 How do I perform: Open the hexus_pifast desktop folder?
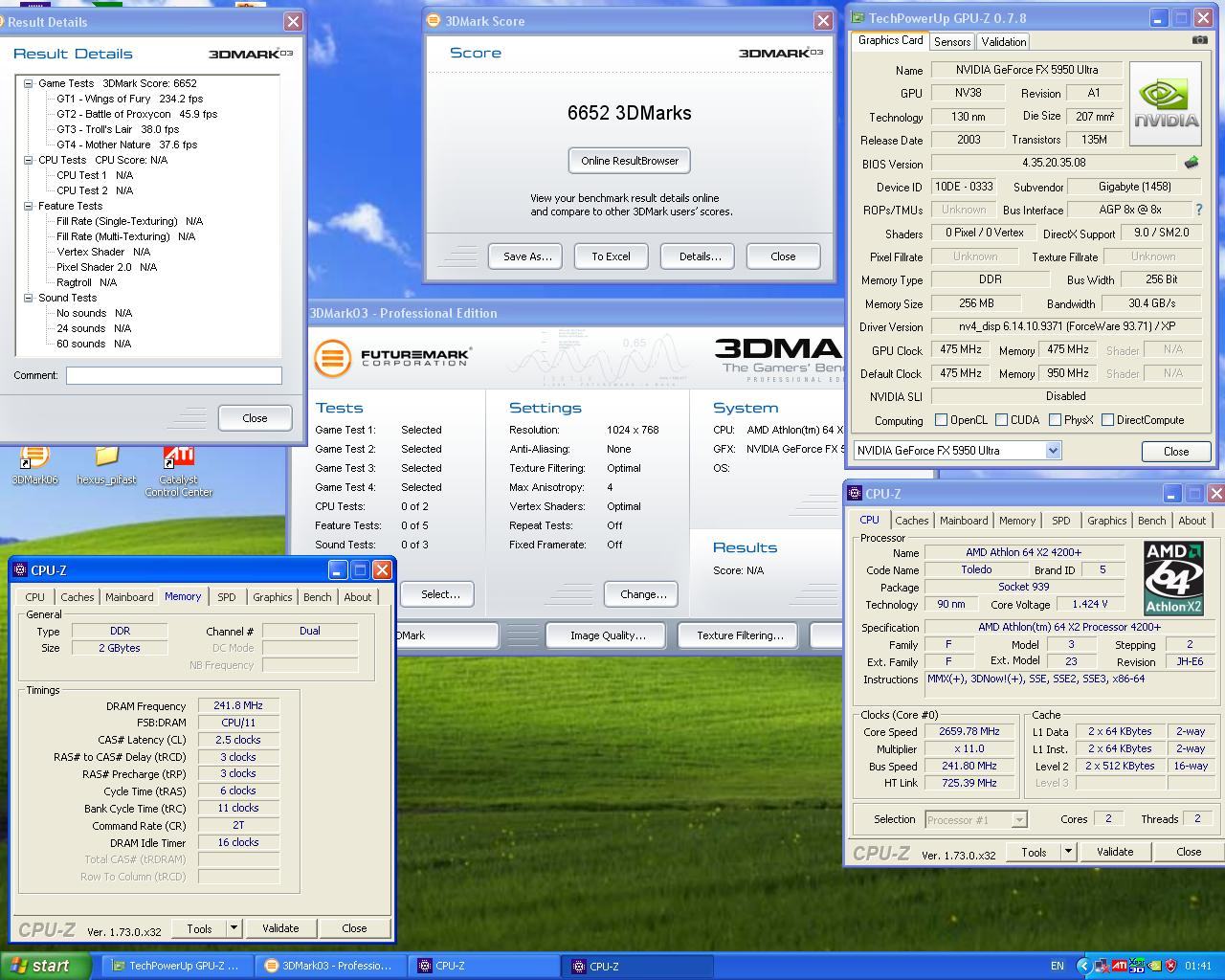tap(106, 464)
